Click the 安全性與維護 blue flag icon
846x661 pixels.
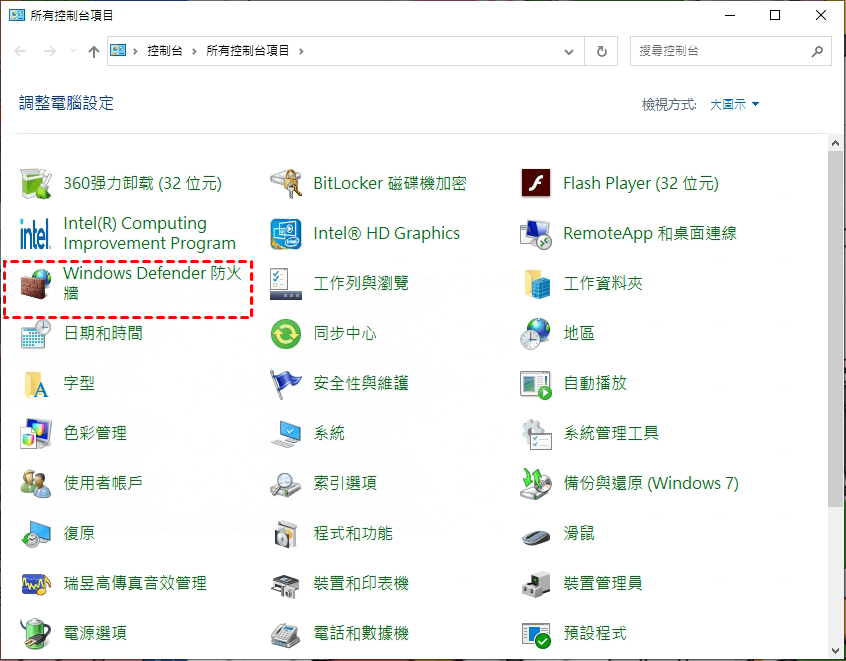[x=286, y=384]
